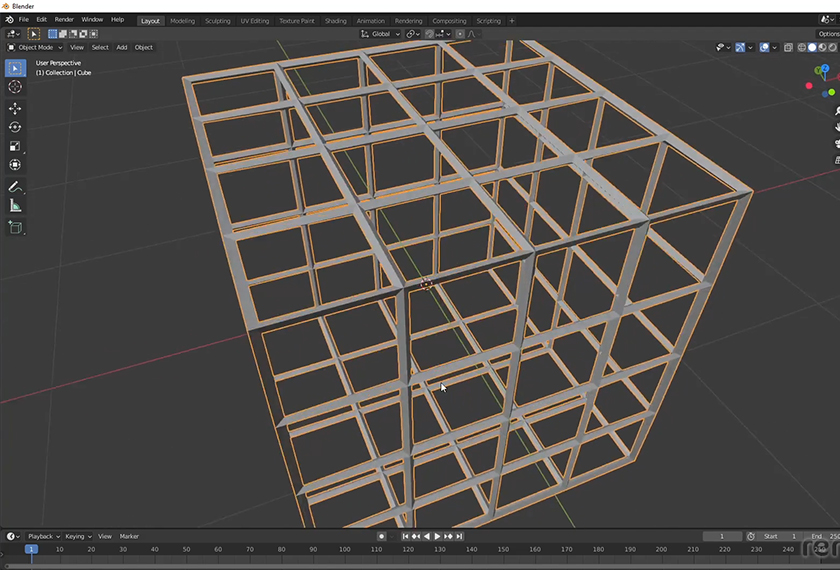Pick the Annotate pencil tool

(x=15, y=187)
